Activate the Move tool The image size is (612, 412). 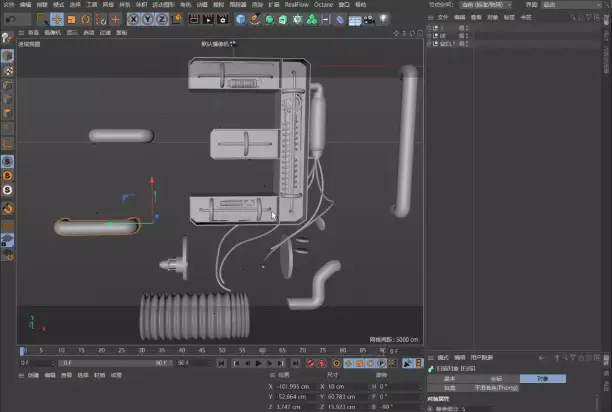tap(57, 19)
